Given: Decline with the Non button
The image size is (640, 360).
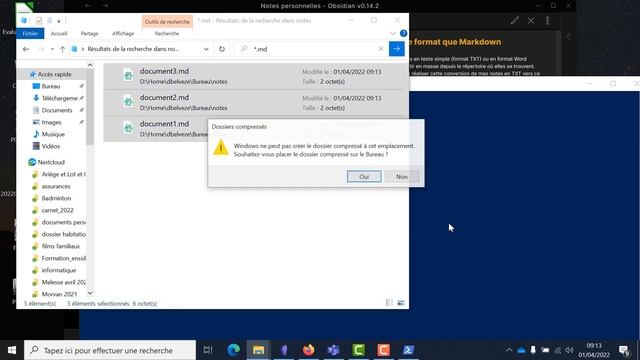Looking at the screenshot, I should [402, 176].
